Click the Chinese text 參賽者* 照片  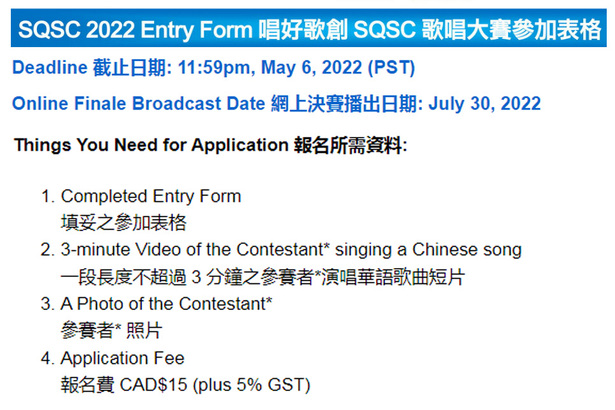tap(110, 330)
